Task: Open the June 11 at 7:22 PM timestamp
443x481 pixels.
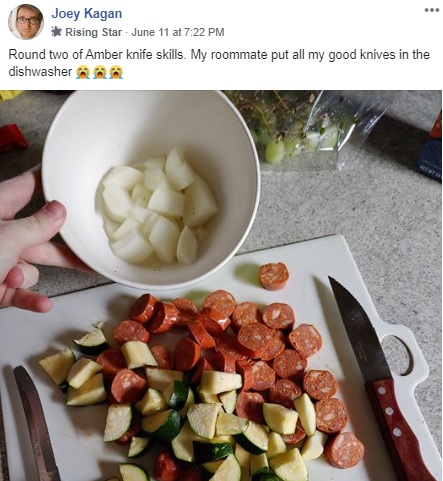Action: (x=178, y=32)
